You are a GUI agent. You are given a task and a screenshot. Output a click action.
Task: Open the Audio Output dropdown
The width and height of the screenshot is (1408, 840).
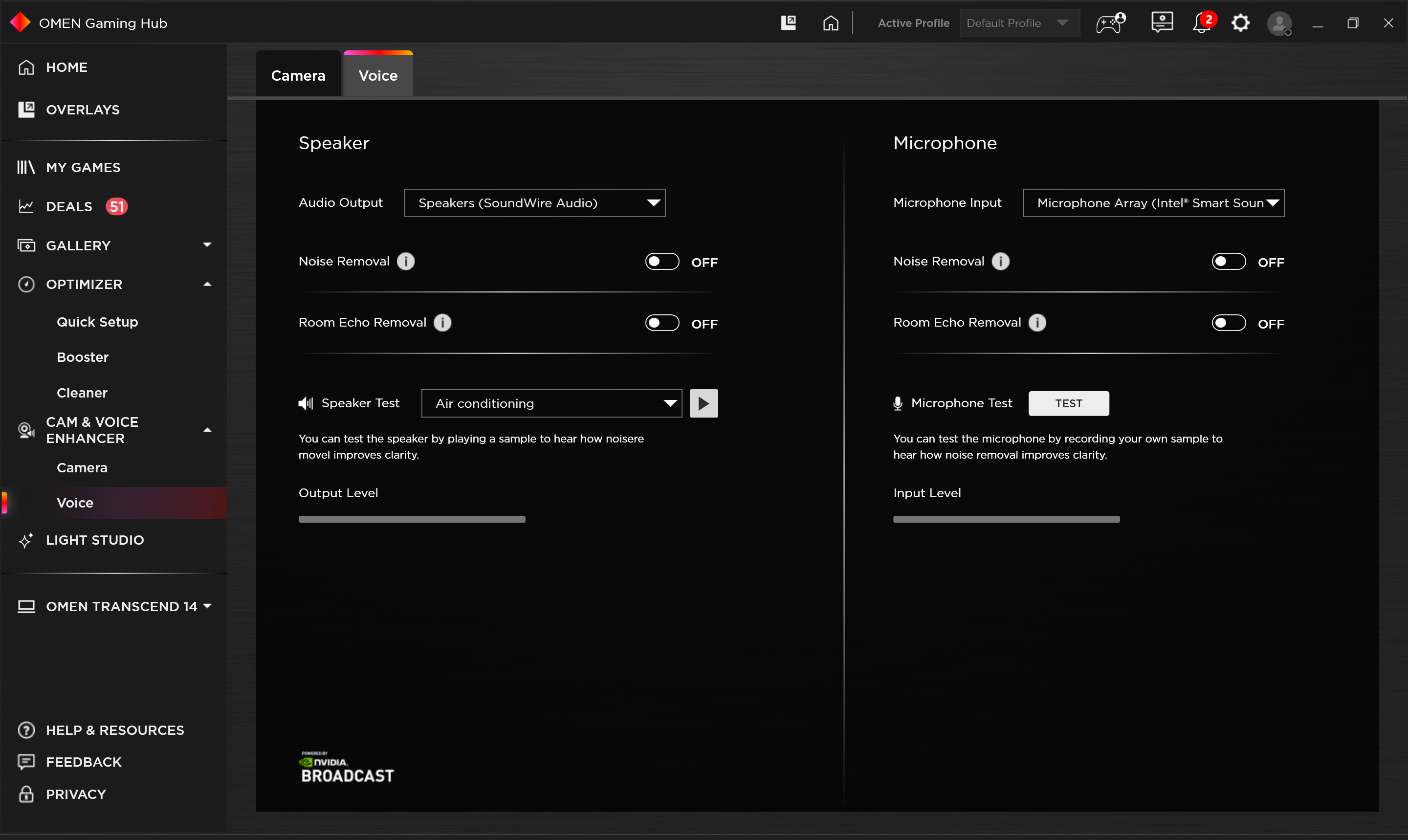pos(535,202)
